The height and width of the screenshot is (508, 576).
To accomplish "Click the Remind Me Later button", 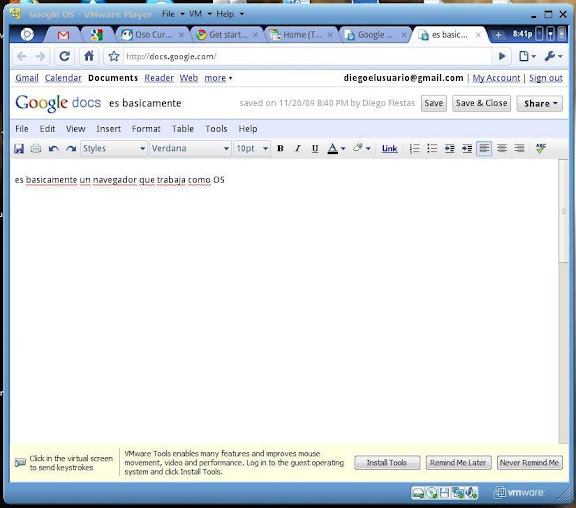I will click(x=458, y=462).
